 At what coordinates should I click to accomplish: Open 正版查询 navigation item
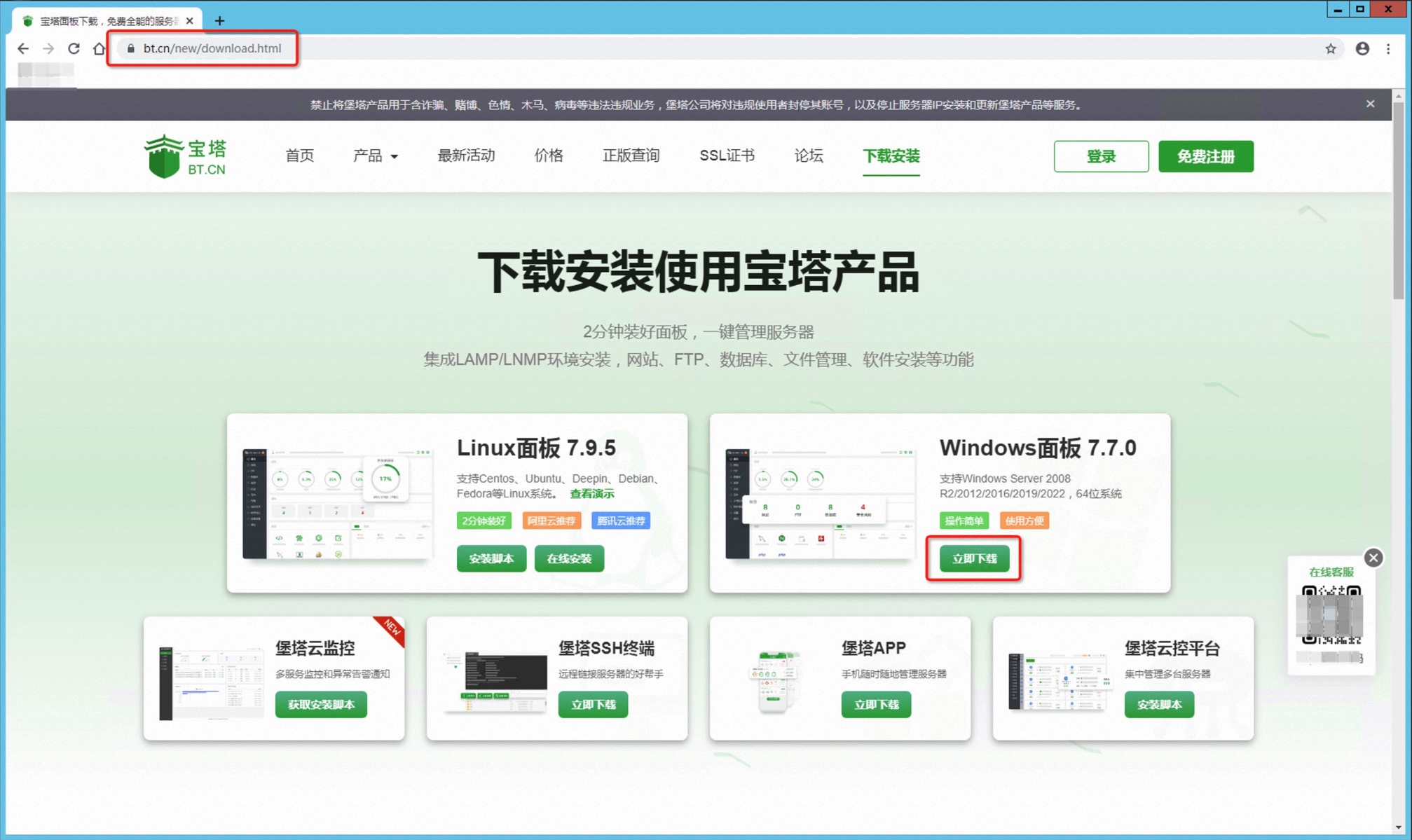click(631, 156)
